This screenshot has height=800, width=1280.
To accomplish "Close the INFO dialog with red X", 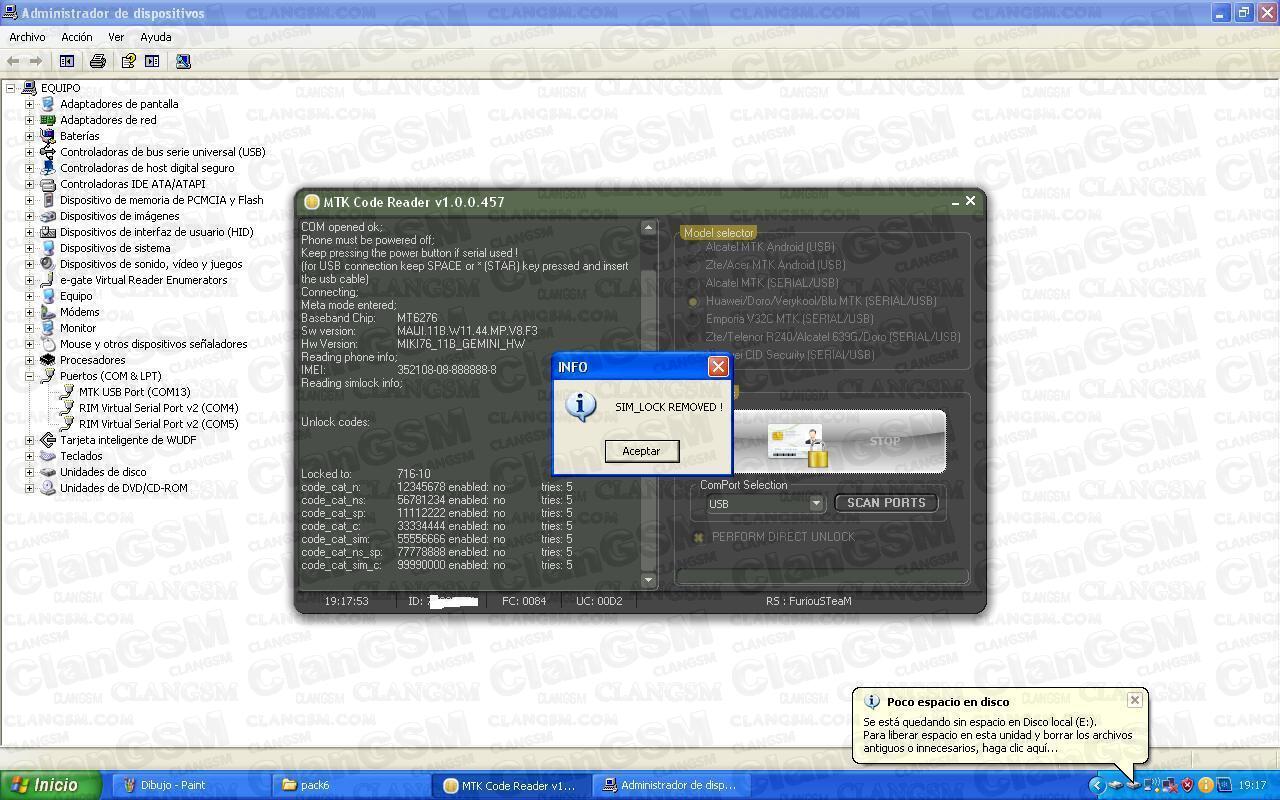I will [x=718, y=367].
